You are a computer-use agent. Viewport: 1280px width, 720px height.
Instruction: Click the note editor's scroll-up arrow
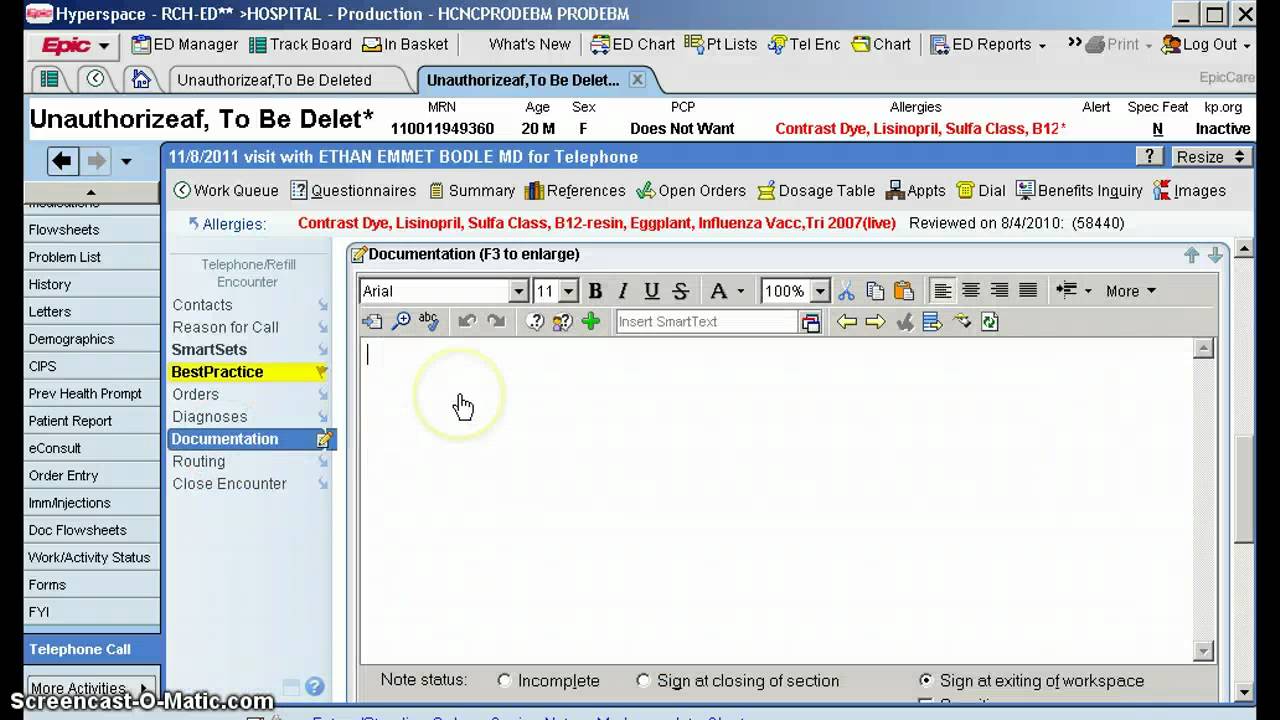pyautogui.click(x=1204, y=349)
